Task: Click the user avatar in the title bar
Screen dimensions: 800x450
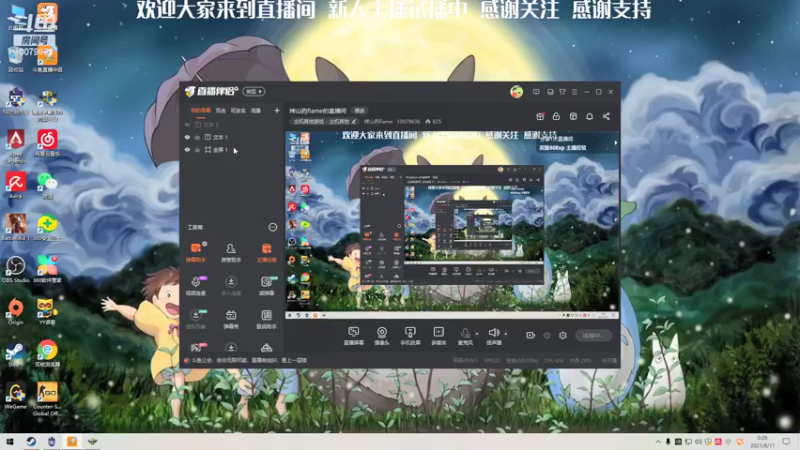Action: tap(516, 92)
